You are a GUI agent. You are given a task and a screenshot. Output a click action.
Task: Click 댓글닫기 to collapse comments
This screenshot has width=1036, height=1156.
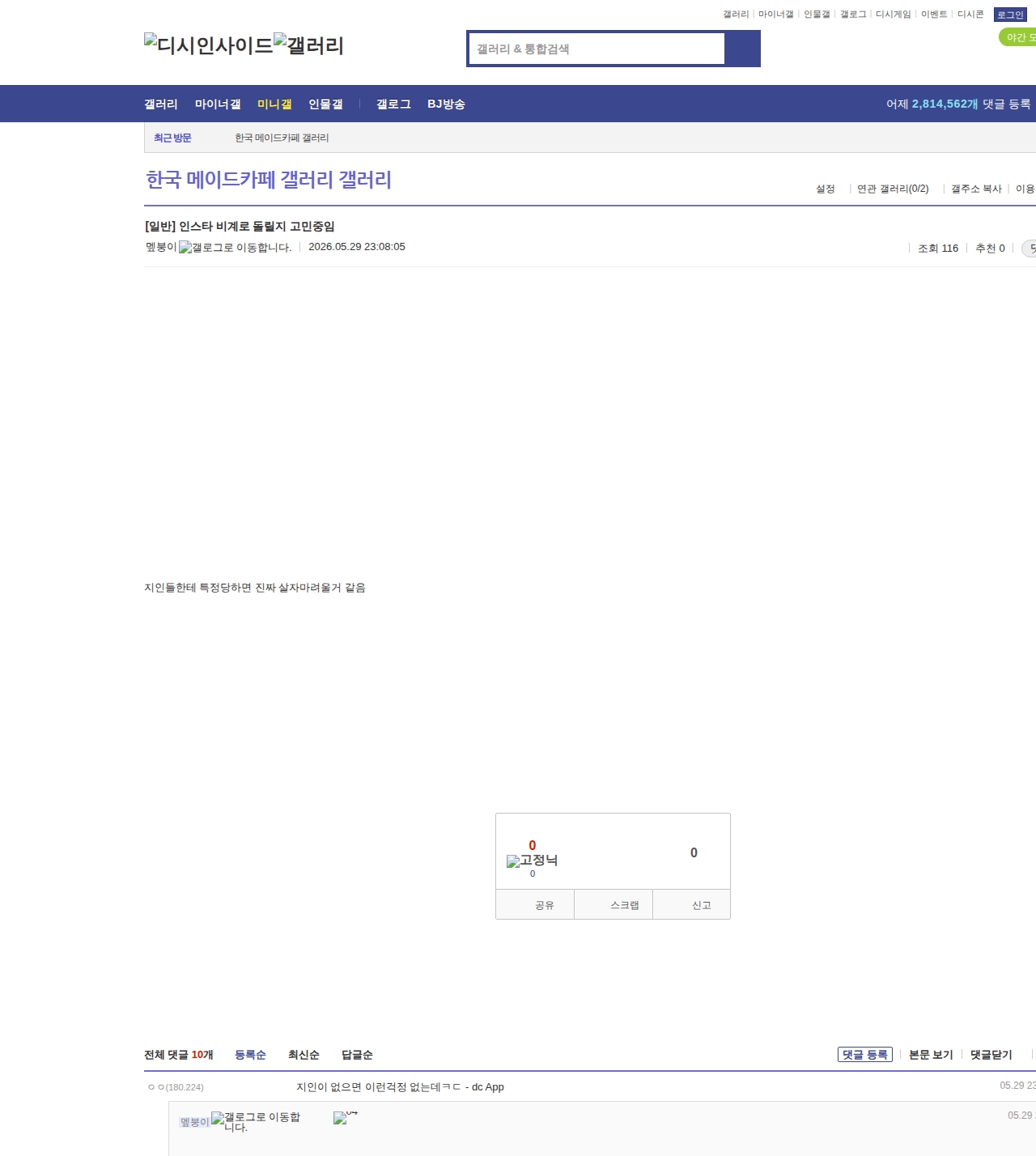991,1055
